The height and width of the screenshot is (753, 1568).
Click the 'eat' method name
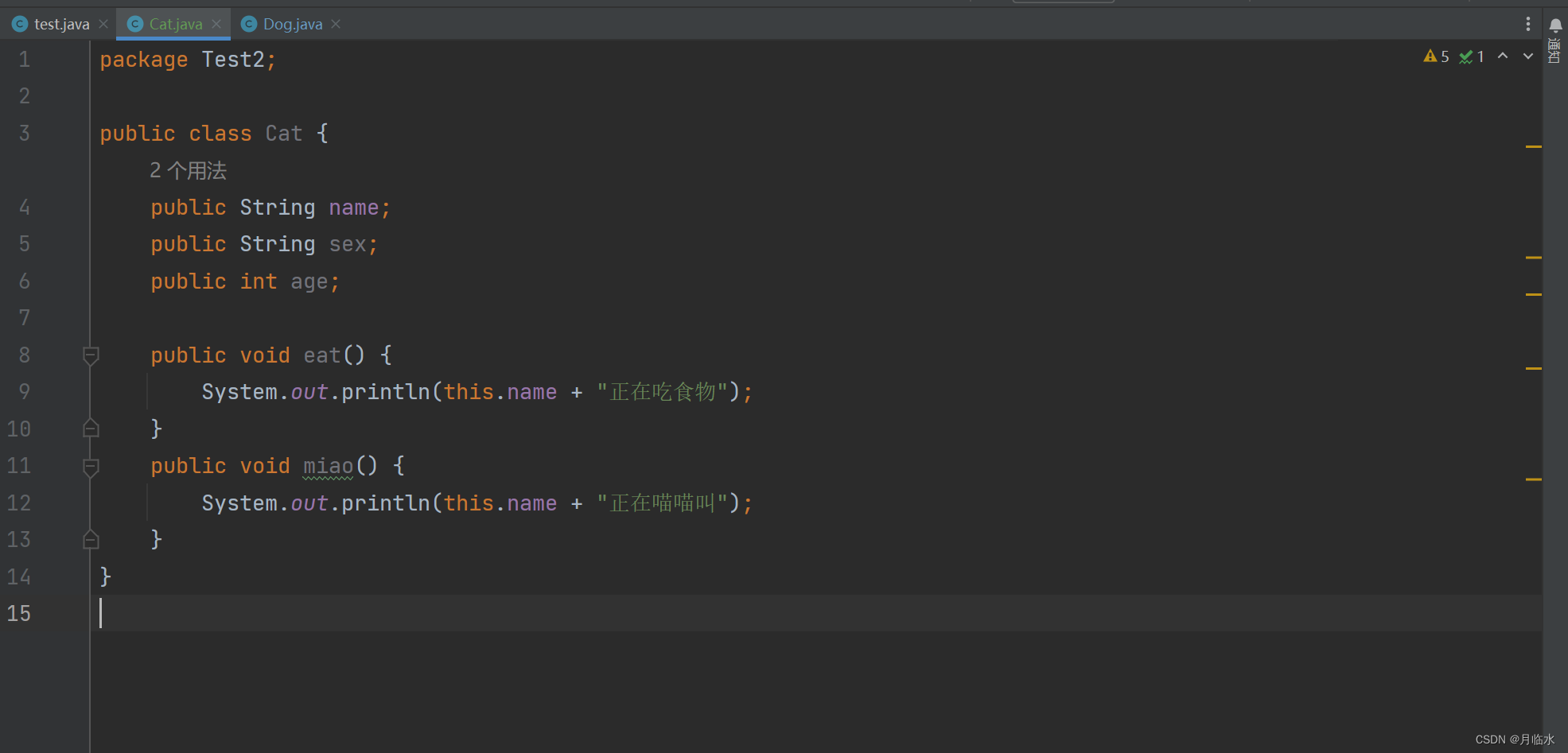pos(322,355)
